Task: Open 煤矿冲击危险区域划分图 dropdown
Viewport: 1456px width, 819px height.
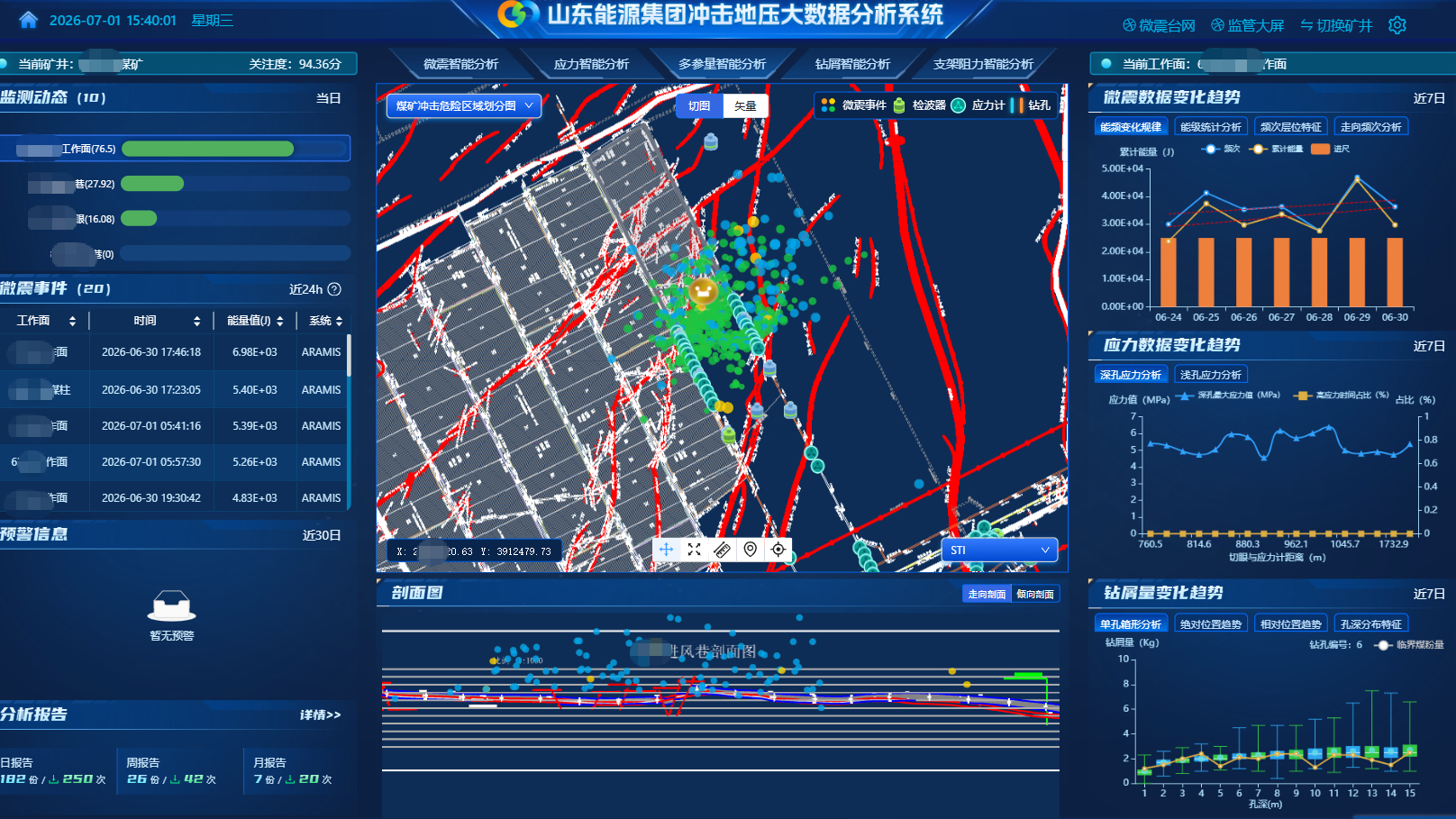Action: (464, 105)
